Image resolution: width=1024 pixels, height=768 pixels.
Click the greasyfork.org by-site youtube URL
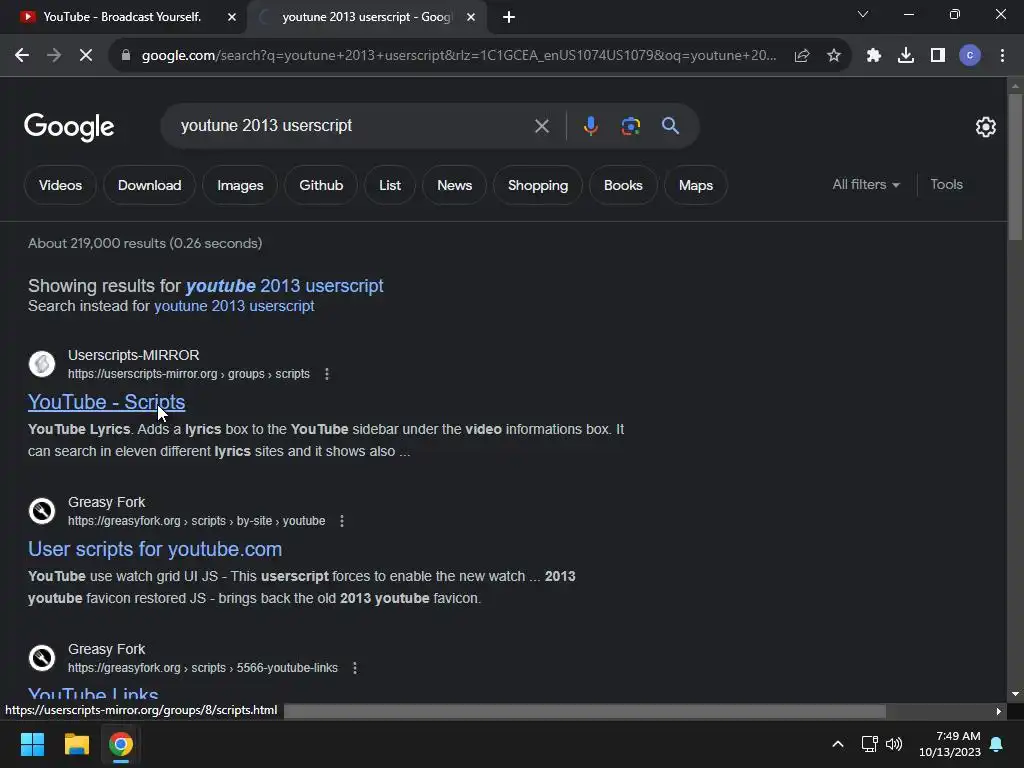click(x=197, y=521)
